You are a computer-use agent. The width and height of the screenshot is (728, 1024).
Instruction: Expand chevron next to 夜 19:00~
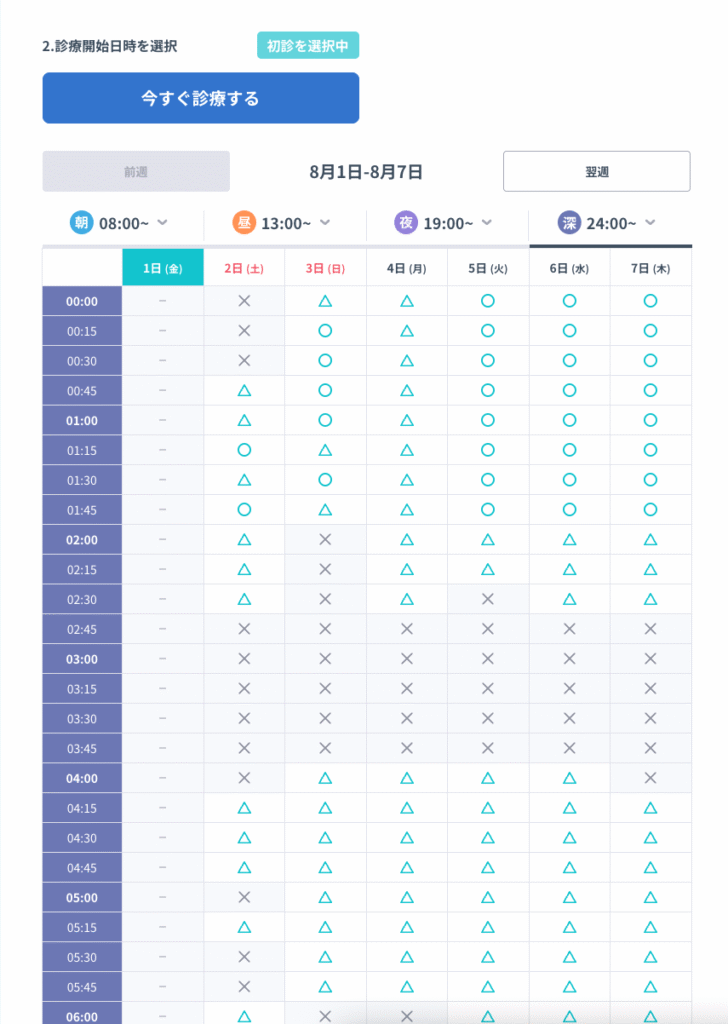[487, 223]
